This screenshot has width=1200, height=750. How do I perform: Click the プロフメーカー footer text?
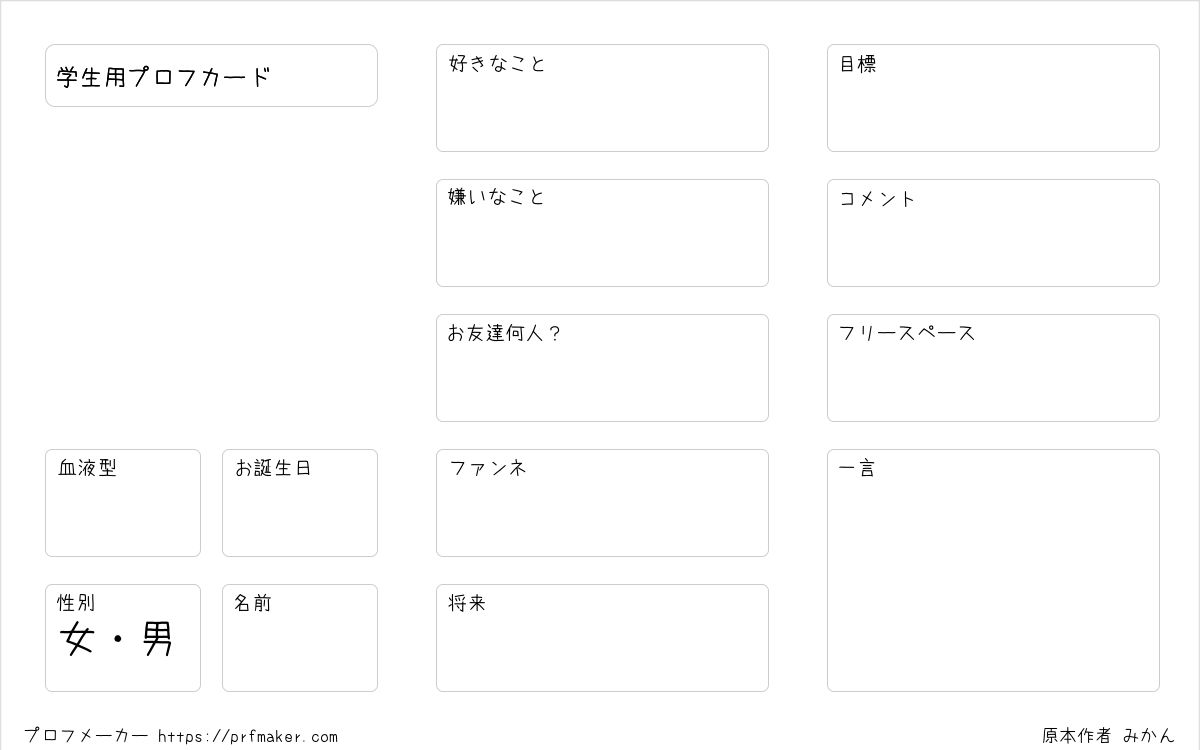point(86,736)
